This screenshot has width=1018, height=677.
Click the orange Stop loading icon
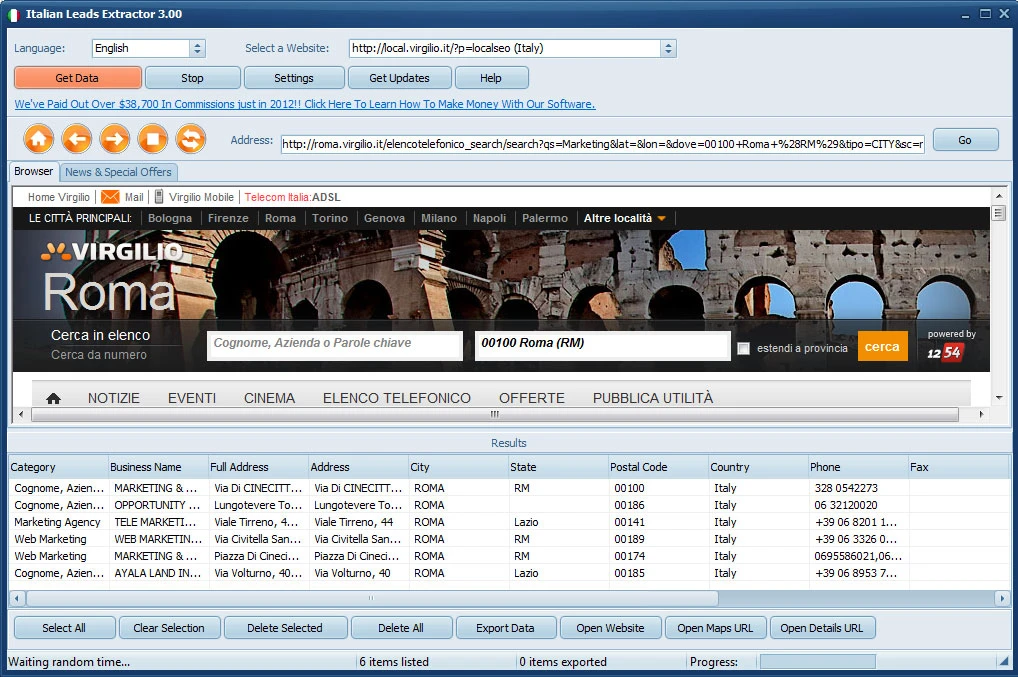[153, 139]
